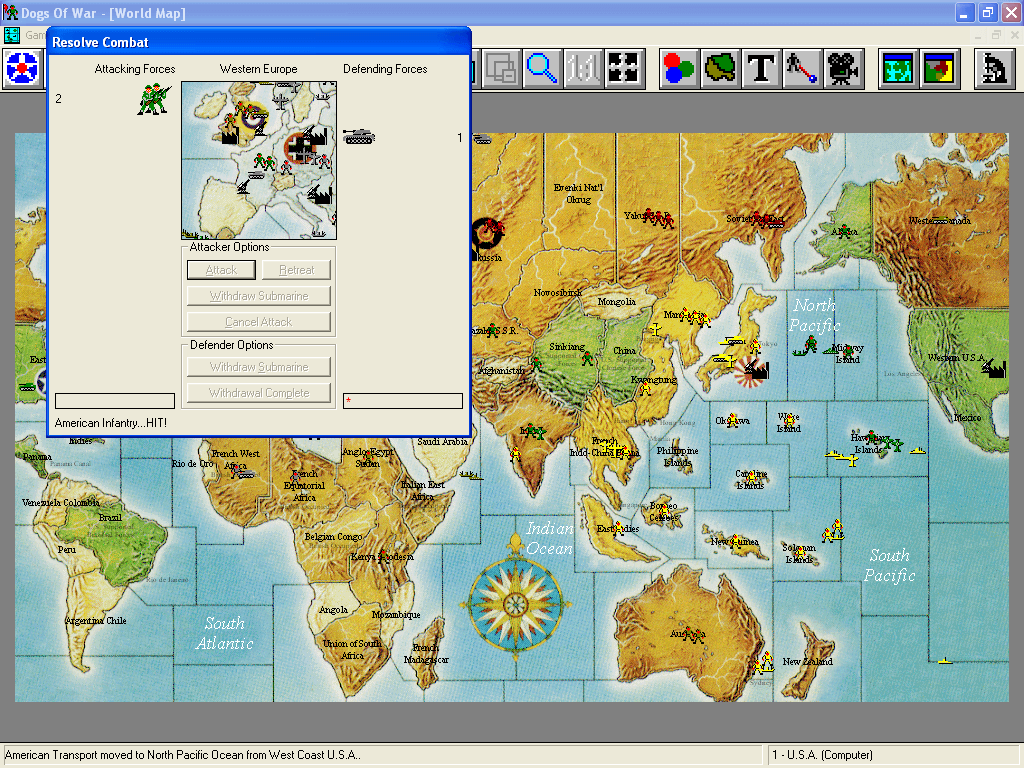Click the Western Europe combat map thumbnail
The image size is (1024, 768).
click(x=259, y=161)
